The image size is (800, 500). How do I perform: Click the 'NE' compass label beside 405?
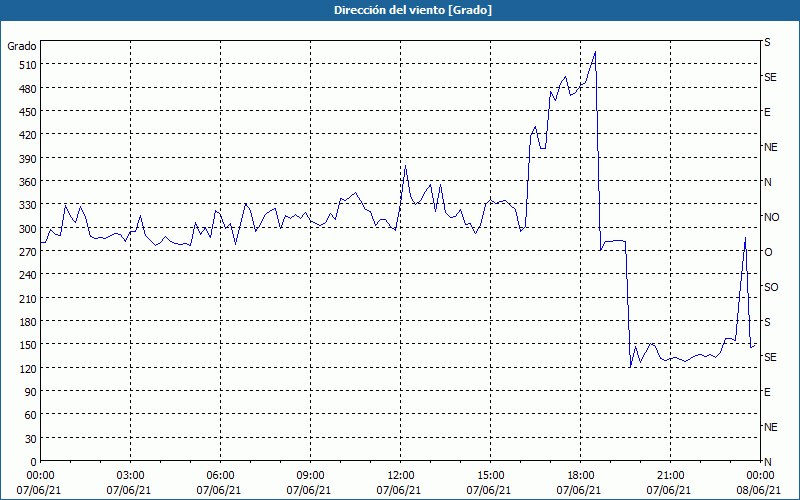point(771,147)
